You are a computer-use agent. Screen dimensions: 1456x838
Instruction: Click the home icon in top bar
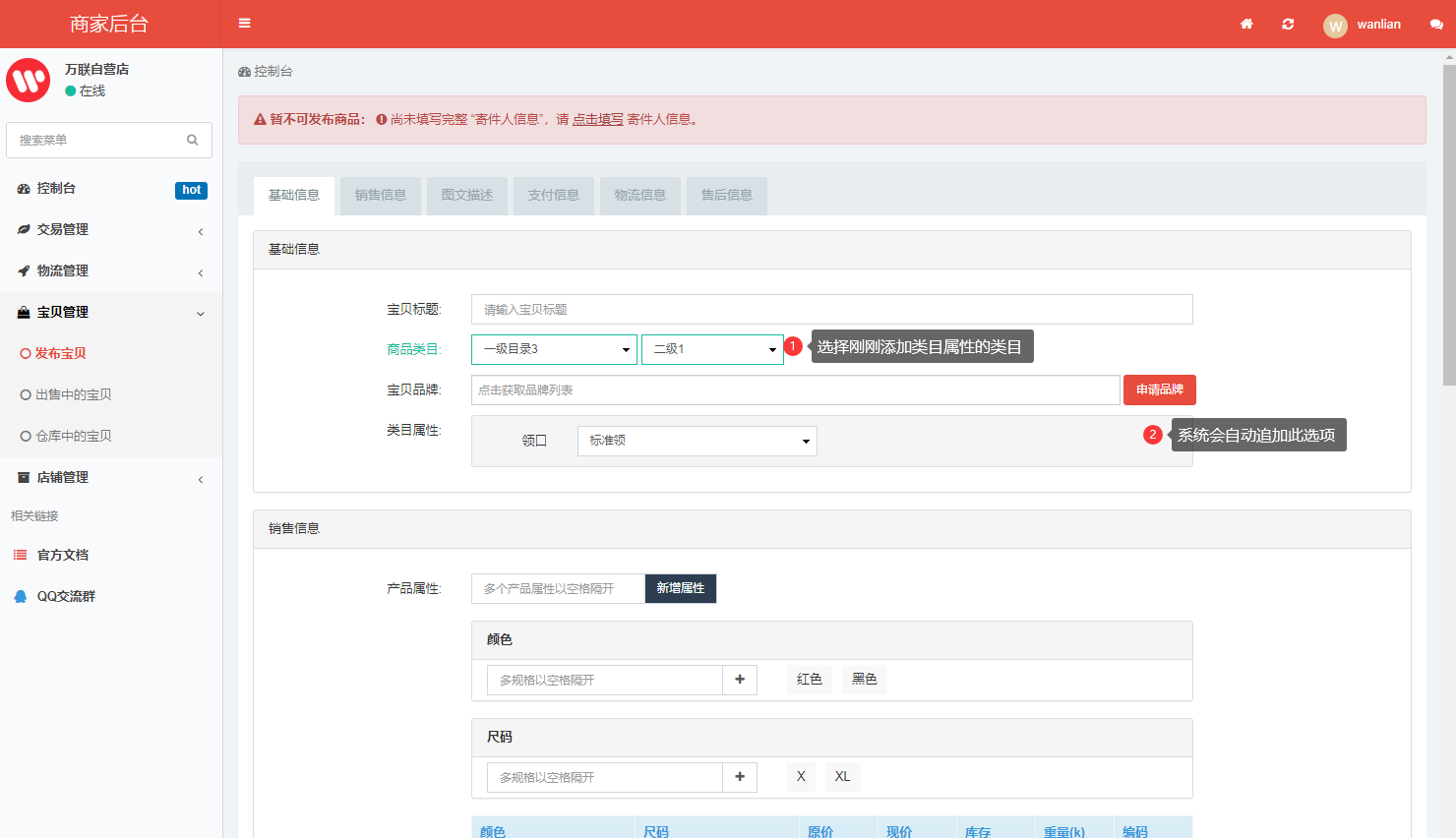click(x=1246, y=25)
